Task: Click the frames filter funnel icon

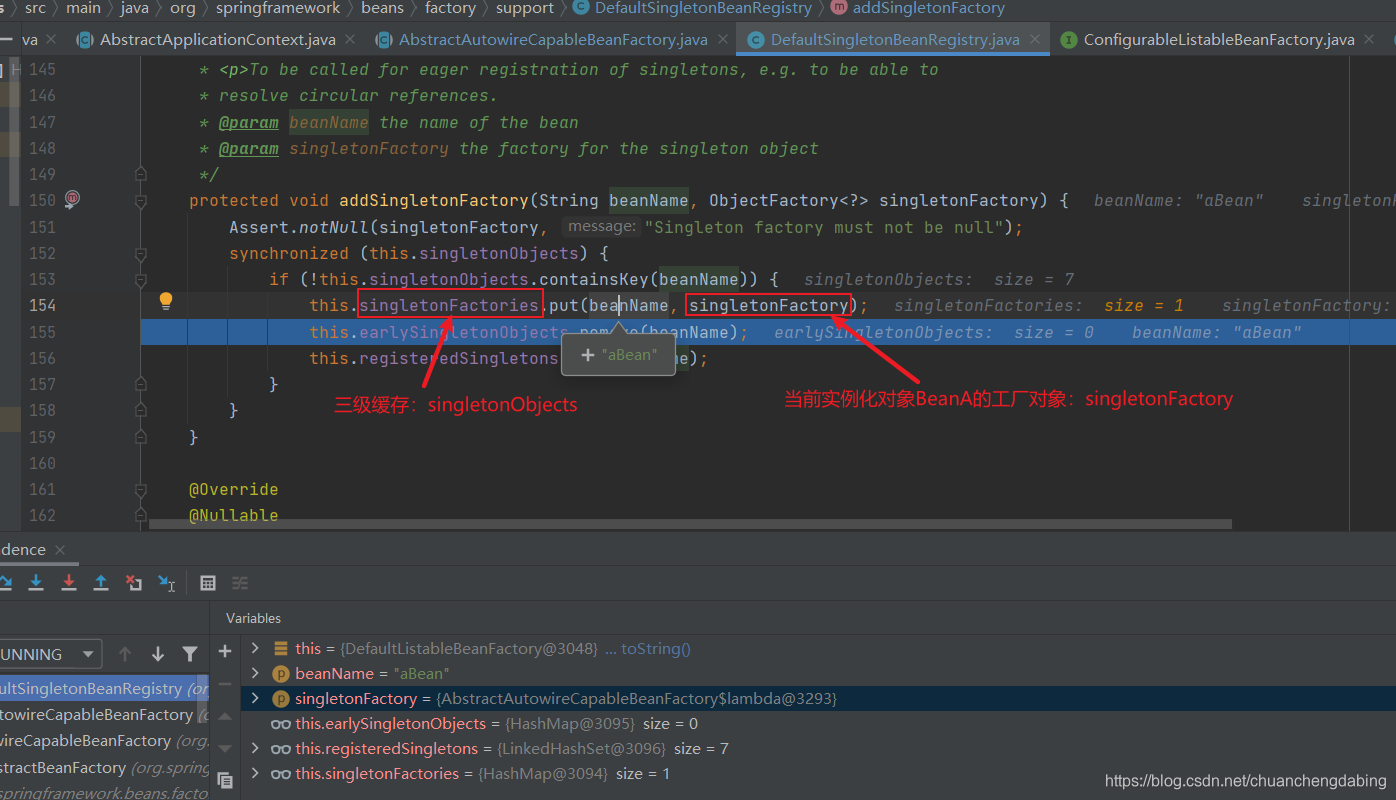Action: tap(190, 654)
